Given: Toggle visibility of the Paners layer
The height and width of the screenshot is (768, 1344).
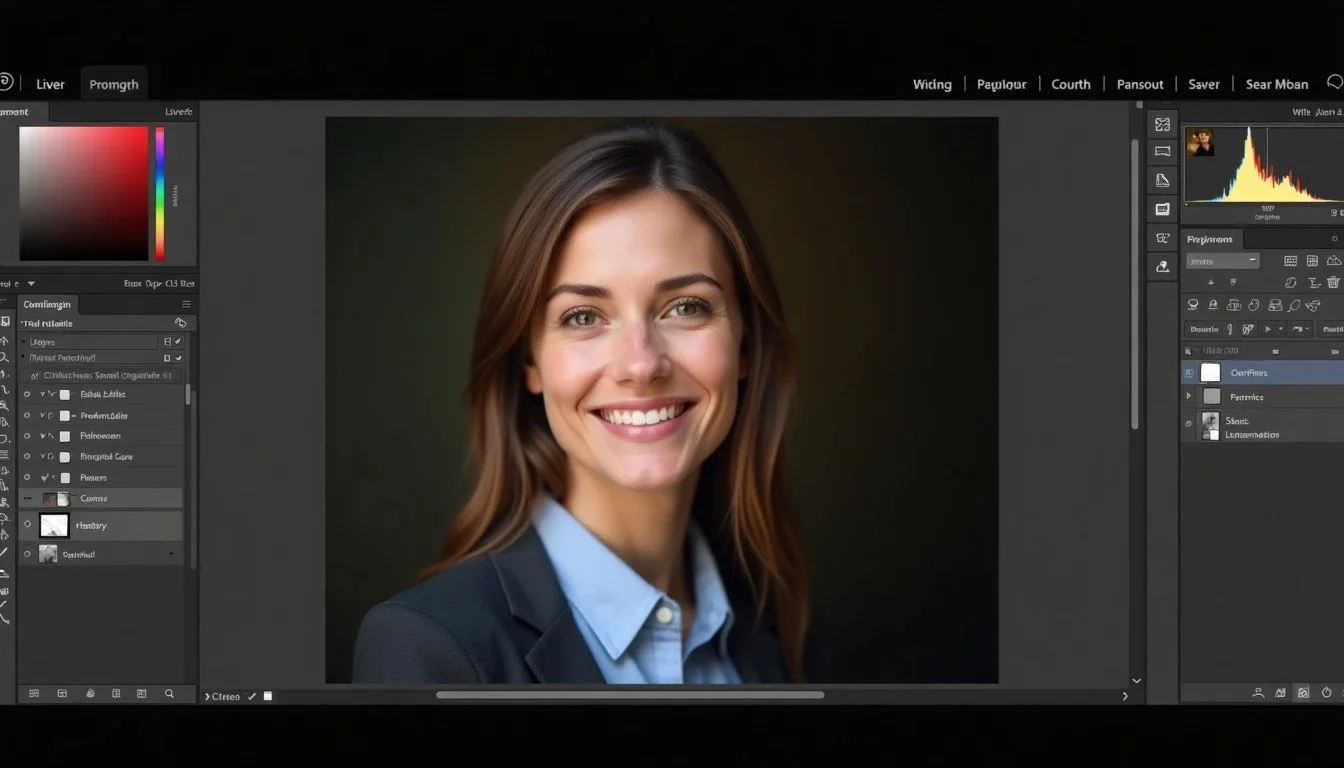Looking at the screenshot, I should [x=27, y=477].
